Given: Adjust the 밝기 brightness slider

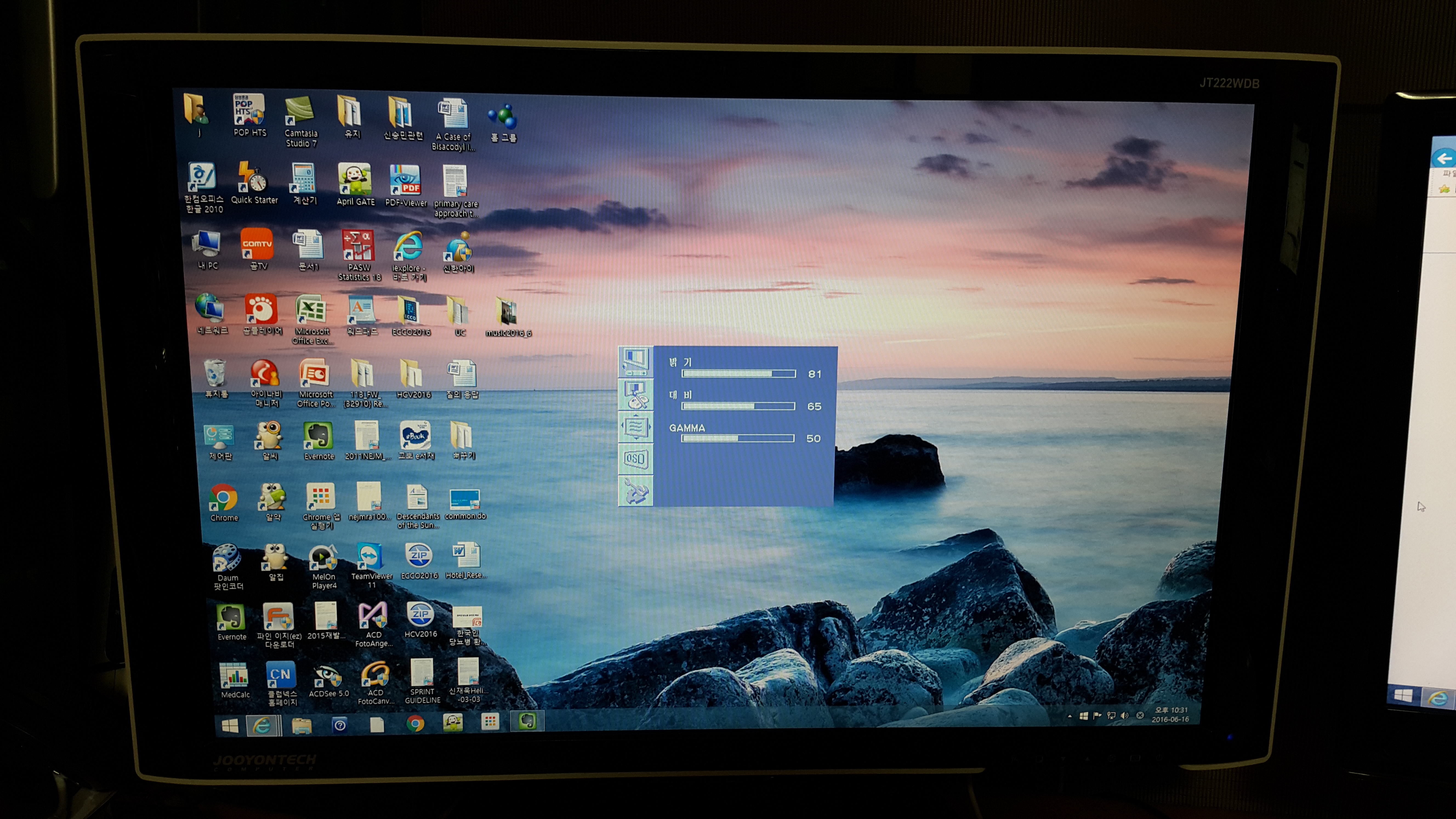Looking at the screenshot, I should tap(739, 374).
